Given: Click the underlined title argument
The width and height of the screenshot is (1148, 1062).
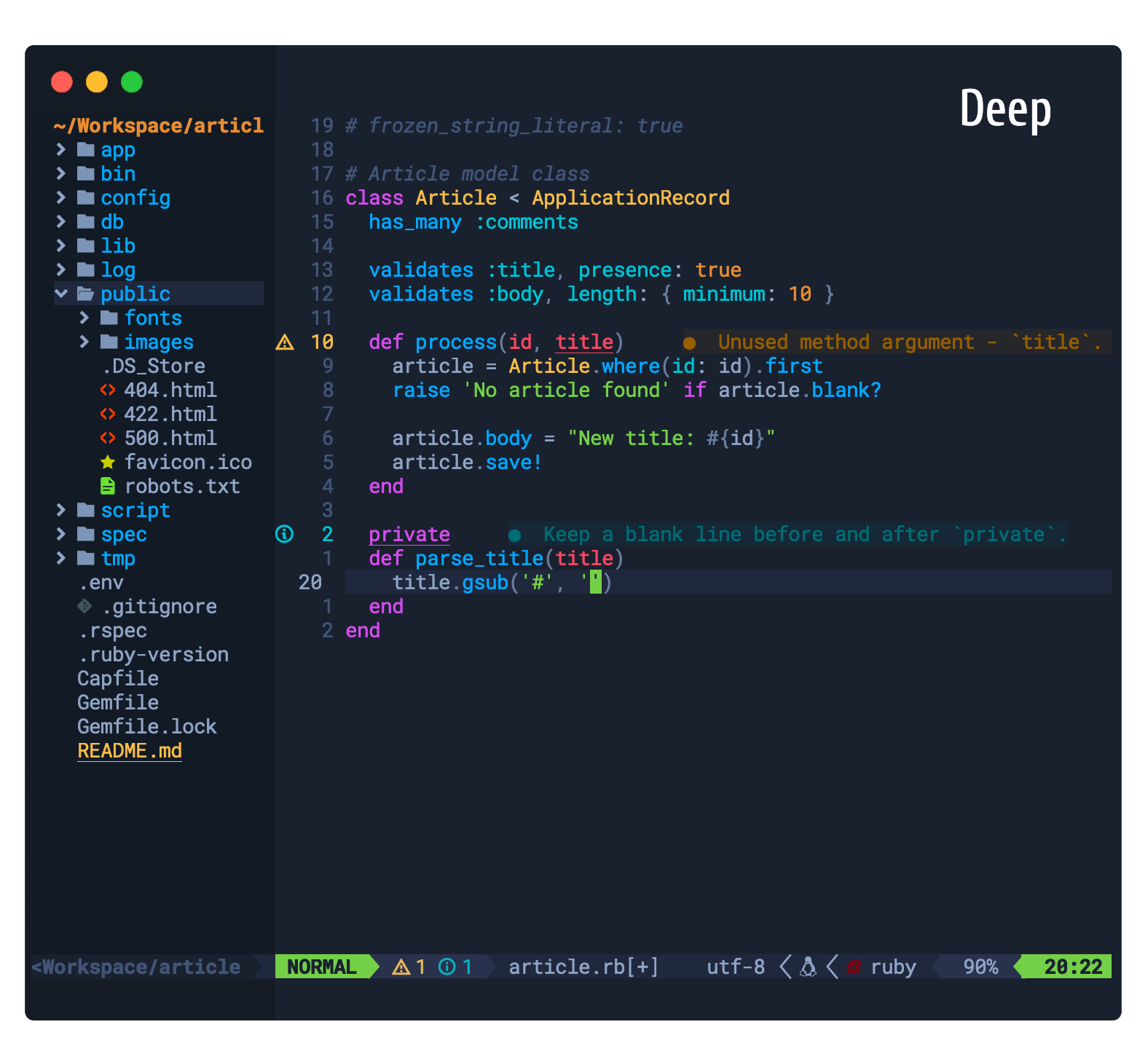Looking at the screenshot, I should 584,342.
